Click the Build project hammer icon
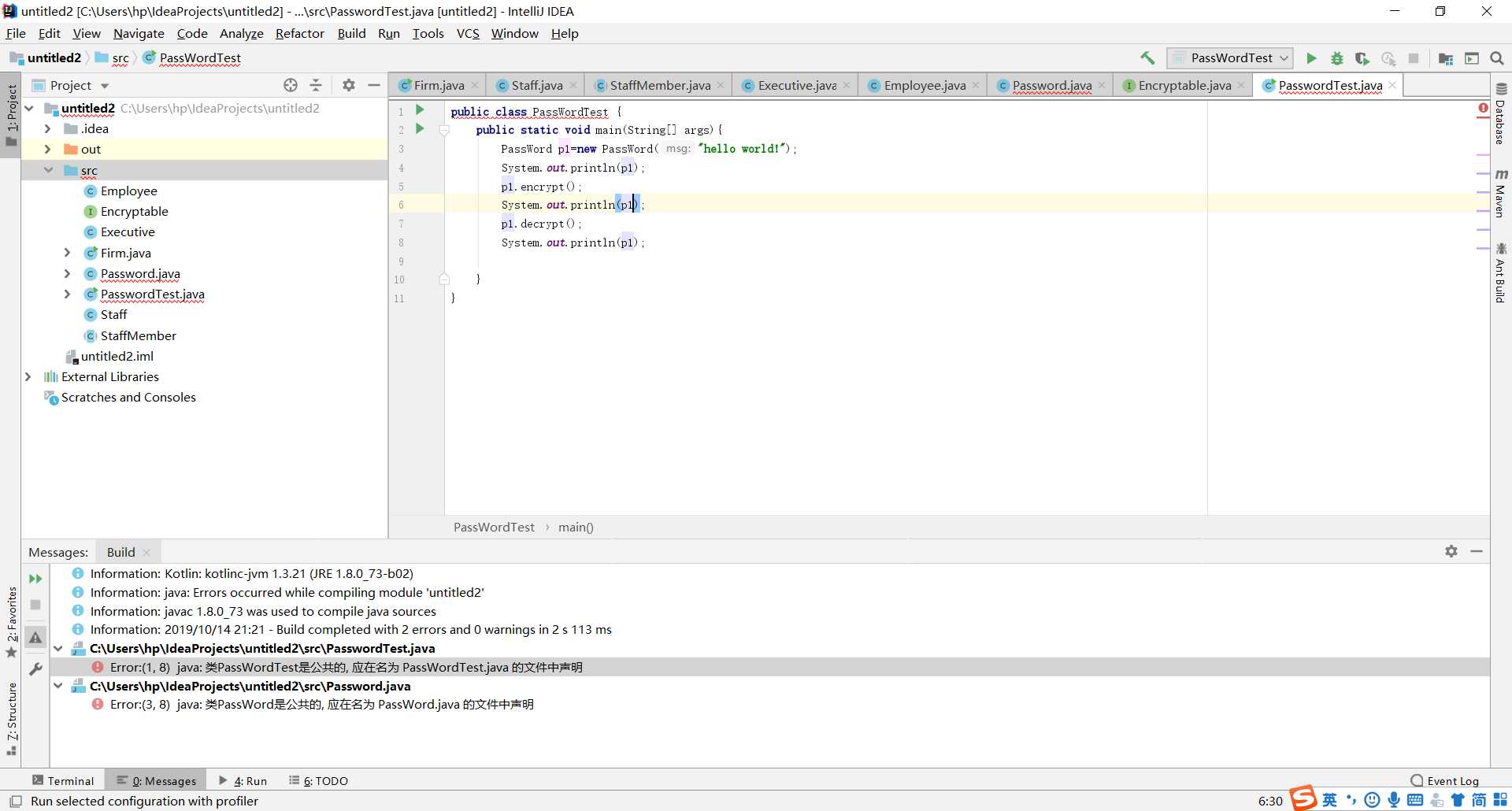The height and width of the screenshot is (811, 1512). coord(1147,58)
